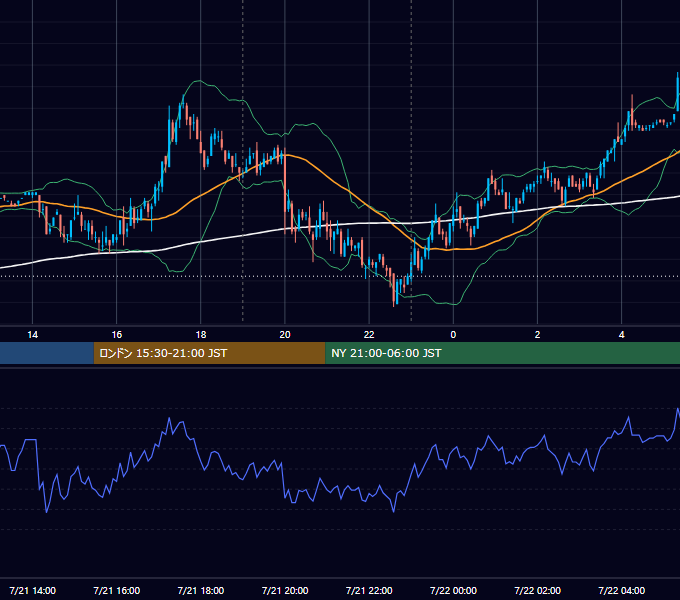The height and width of the screenshot is (600, 680).
Task: Click the 4 hour label on price chart axis
Action: pos(621,335)
